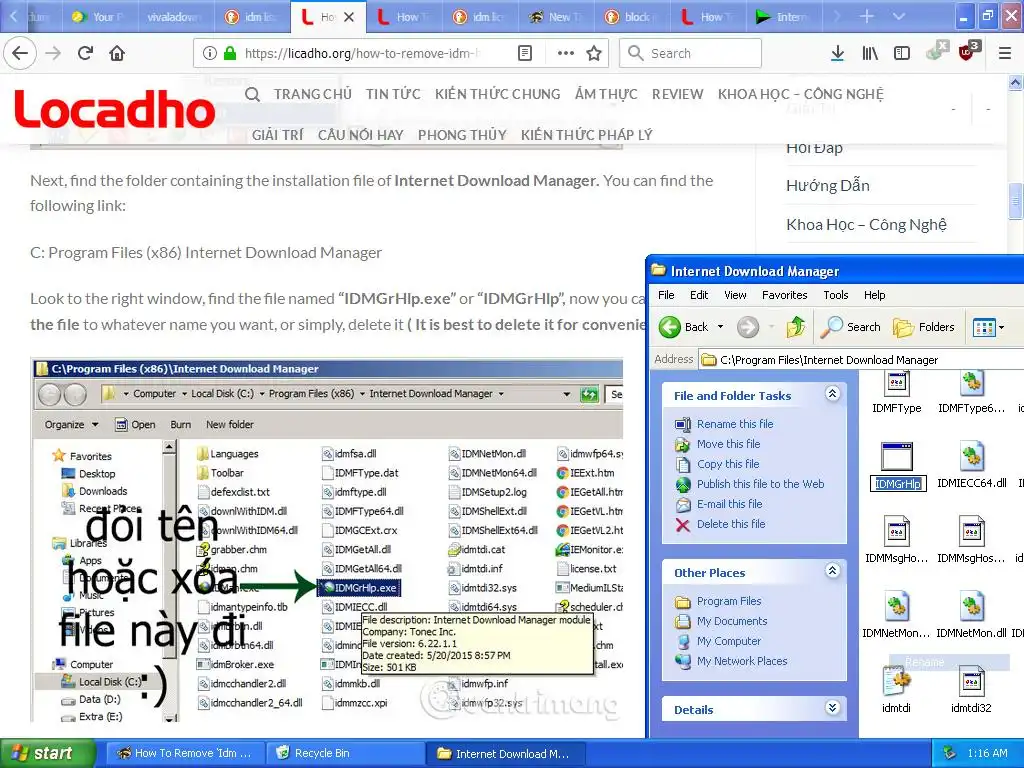1024x768 pixels.
Task: Click Move this file
Action: tap(728, 444)
